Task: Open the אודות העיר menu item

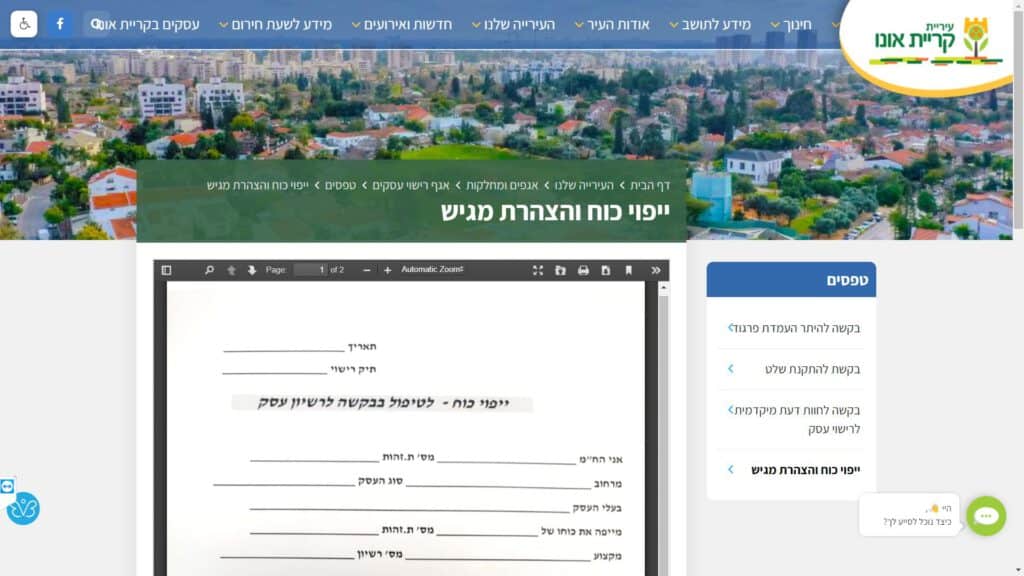Action: (612, 24)
